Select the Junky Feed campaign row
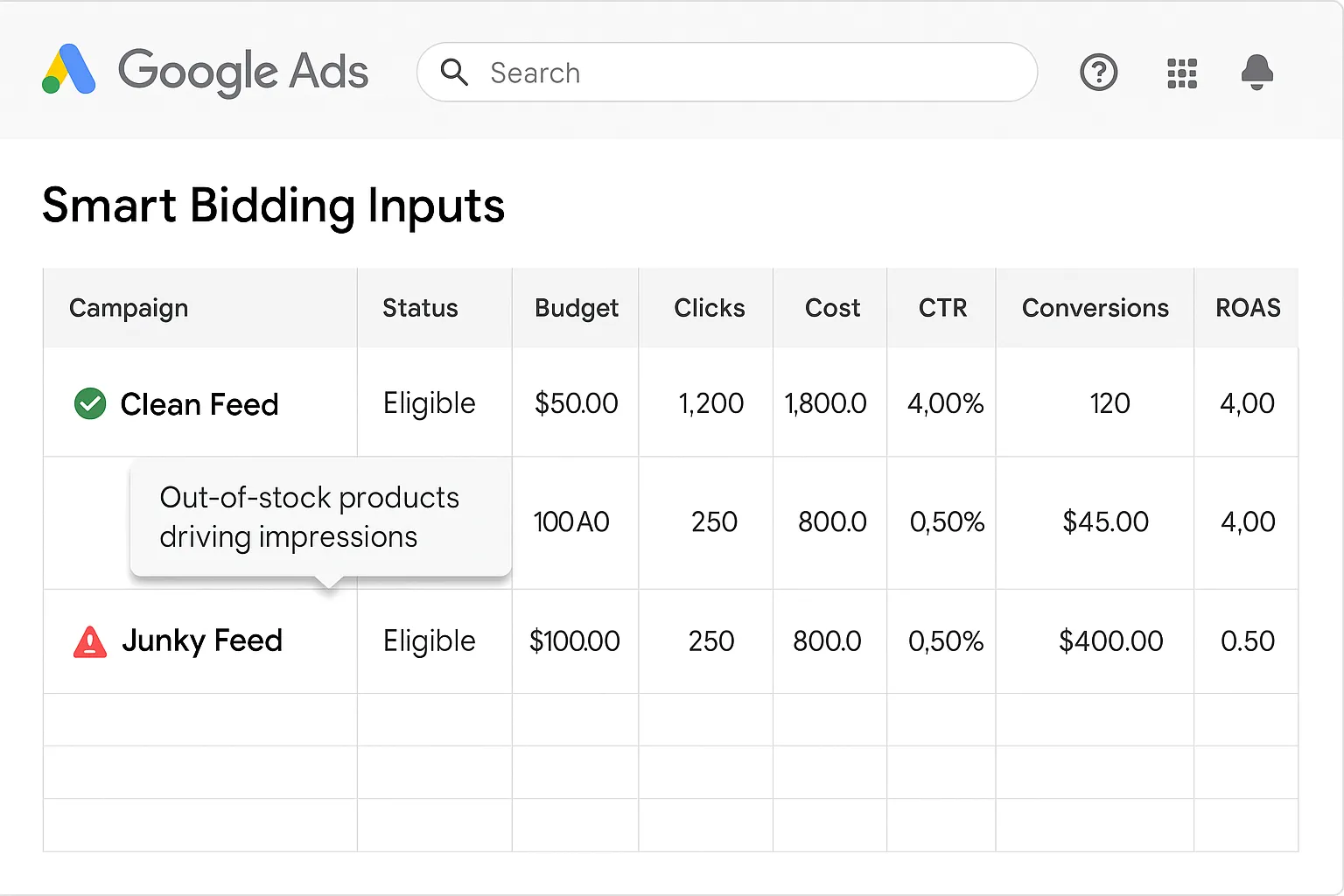The height and width of the screenshot is (896, 1344). [x=202, y=640]
